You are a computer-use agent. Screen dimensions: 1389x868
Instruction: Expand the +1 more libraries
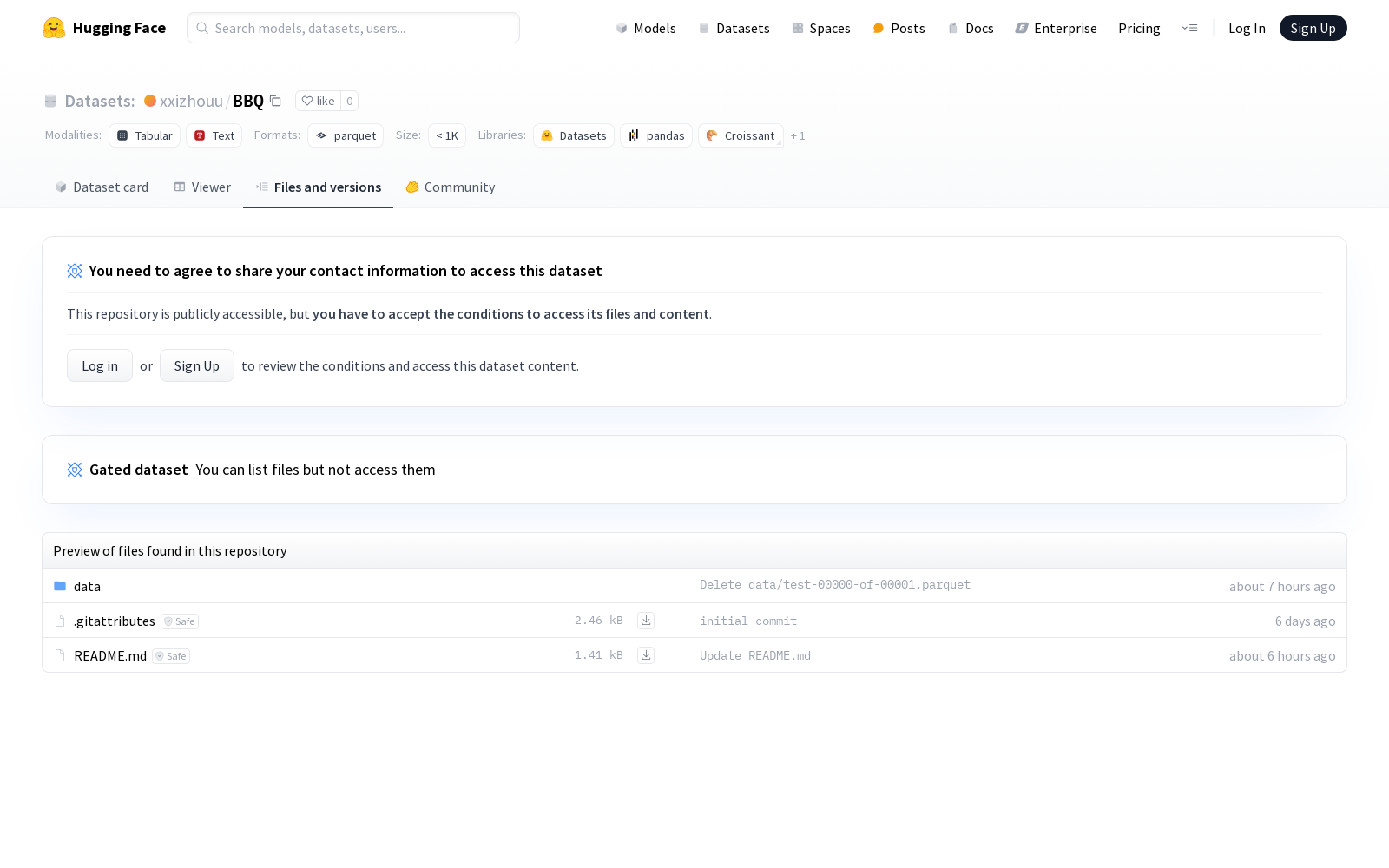798,136
